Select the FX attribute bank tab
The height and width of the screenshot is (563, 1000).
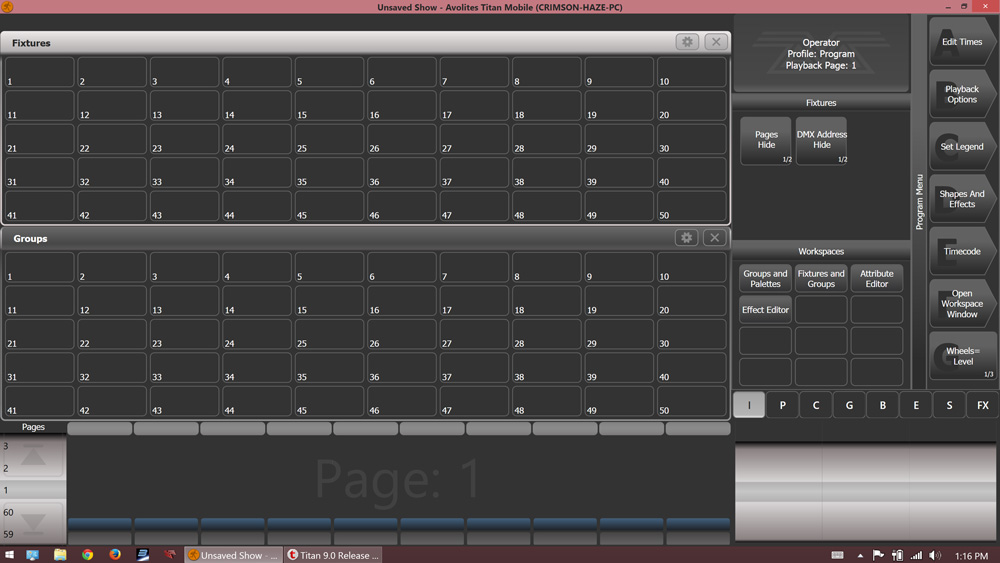click(983, 405)
